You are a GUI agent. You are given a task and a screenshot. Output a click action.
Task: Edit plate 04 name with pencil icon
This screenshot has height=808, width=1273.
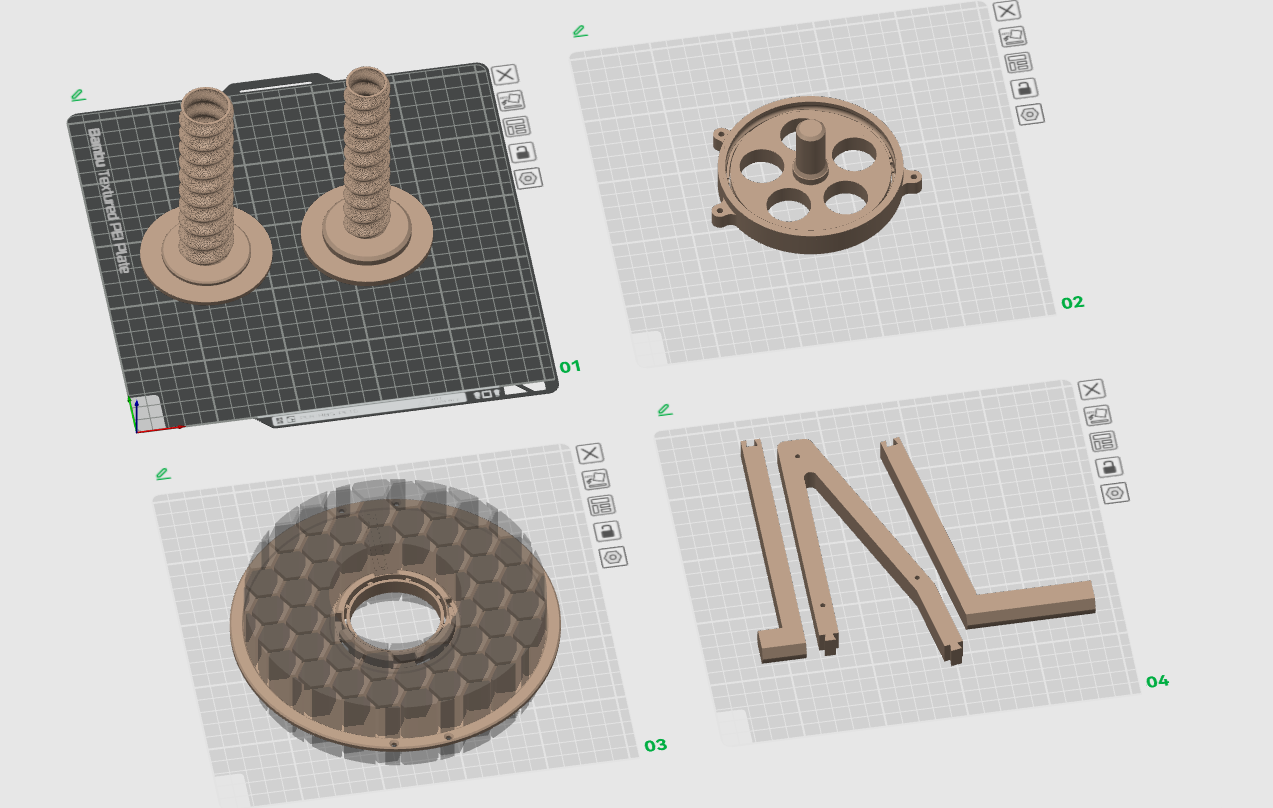(x=665, y=409)
